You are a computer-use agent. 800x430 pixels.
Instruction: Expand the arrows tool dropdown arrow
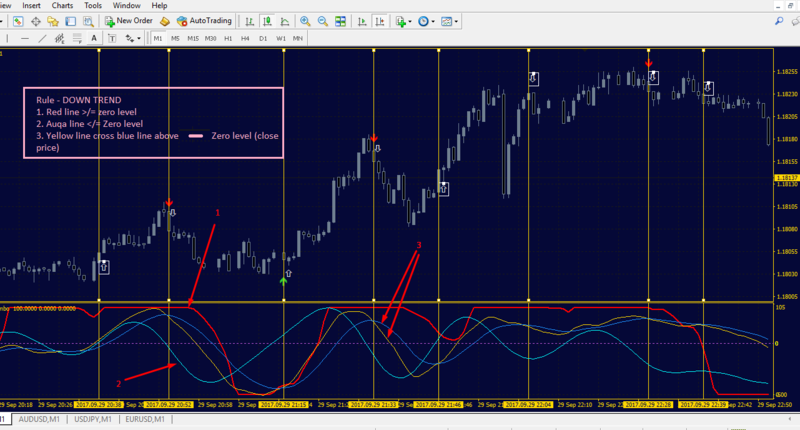tap(139, 38)
